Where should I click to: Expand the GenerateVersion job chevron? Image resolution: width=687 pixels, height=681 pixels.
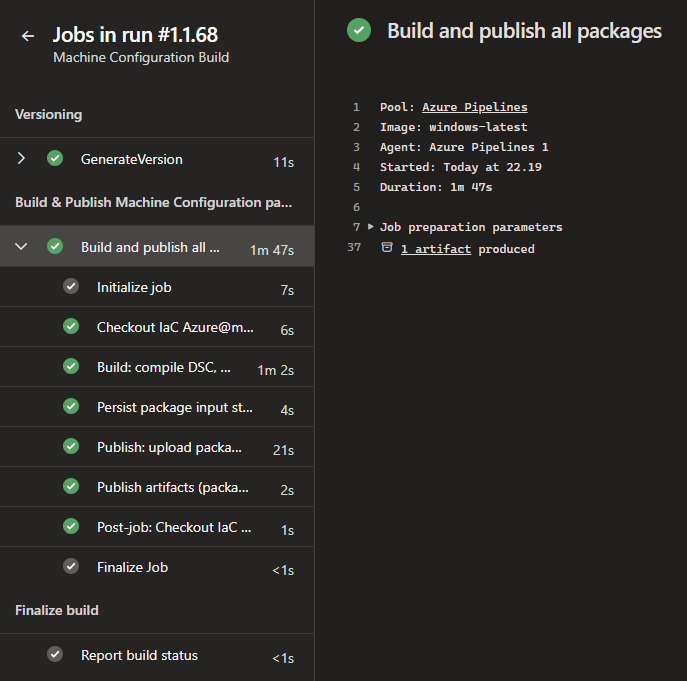point(21,158)
